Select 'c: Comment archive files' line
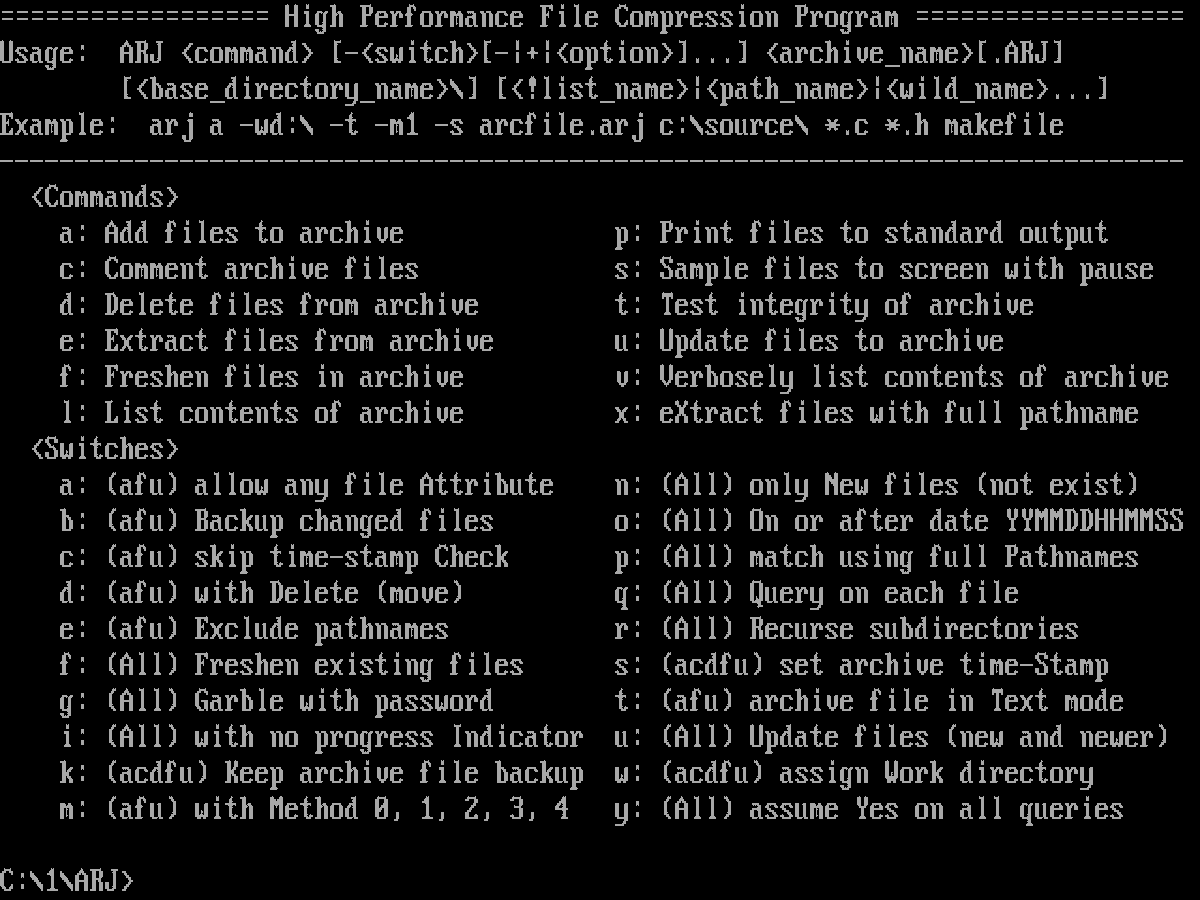 pos(239,269)
